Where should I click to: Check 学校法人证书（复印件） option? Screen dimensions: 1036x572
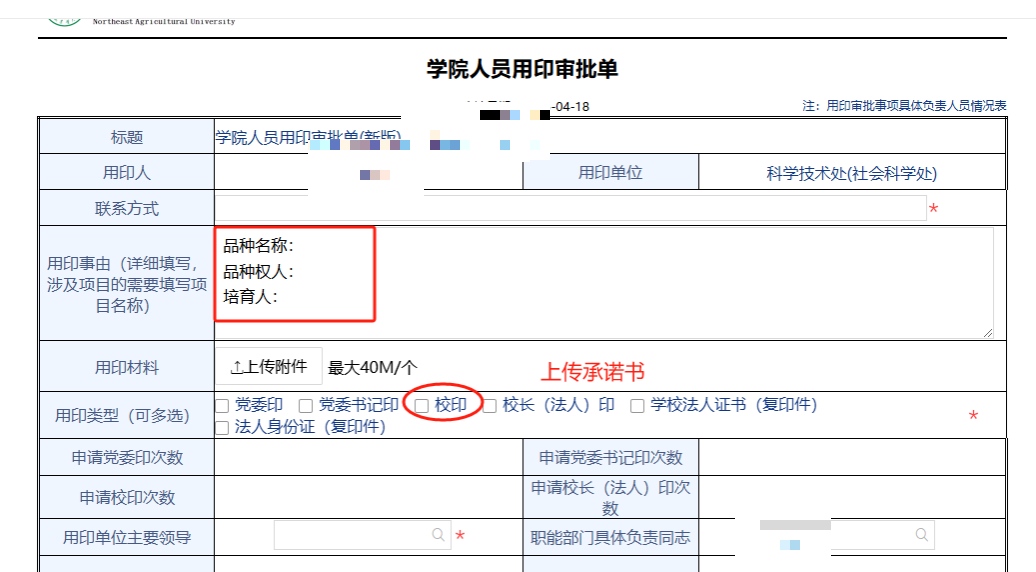coord(637,406)
